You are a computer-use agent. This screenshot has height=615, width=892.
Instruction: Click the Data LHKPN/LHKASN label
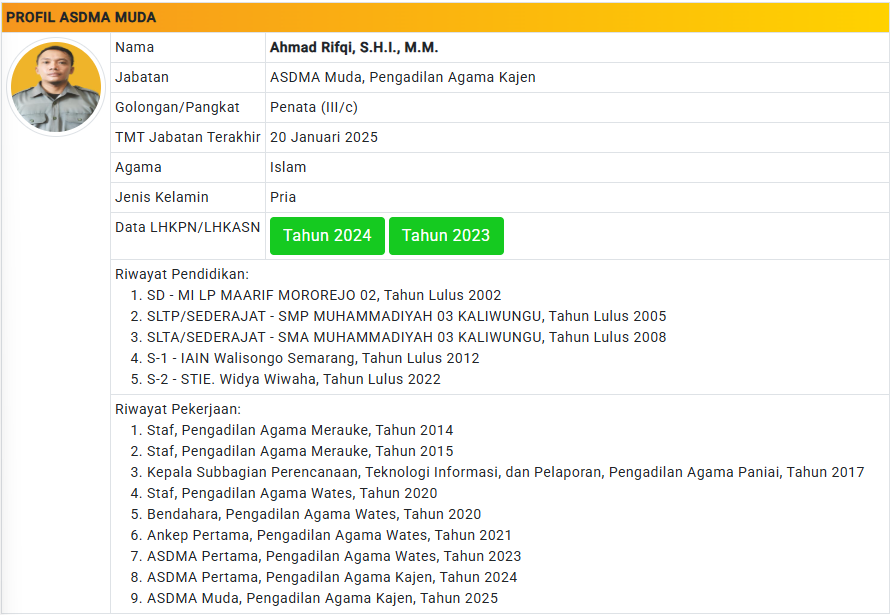point(188,227)
